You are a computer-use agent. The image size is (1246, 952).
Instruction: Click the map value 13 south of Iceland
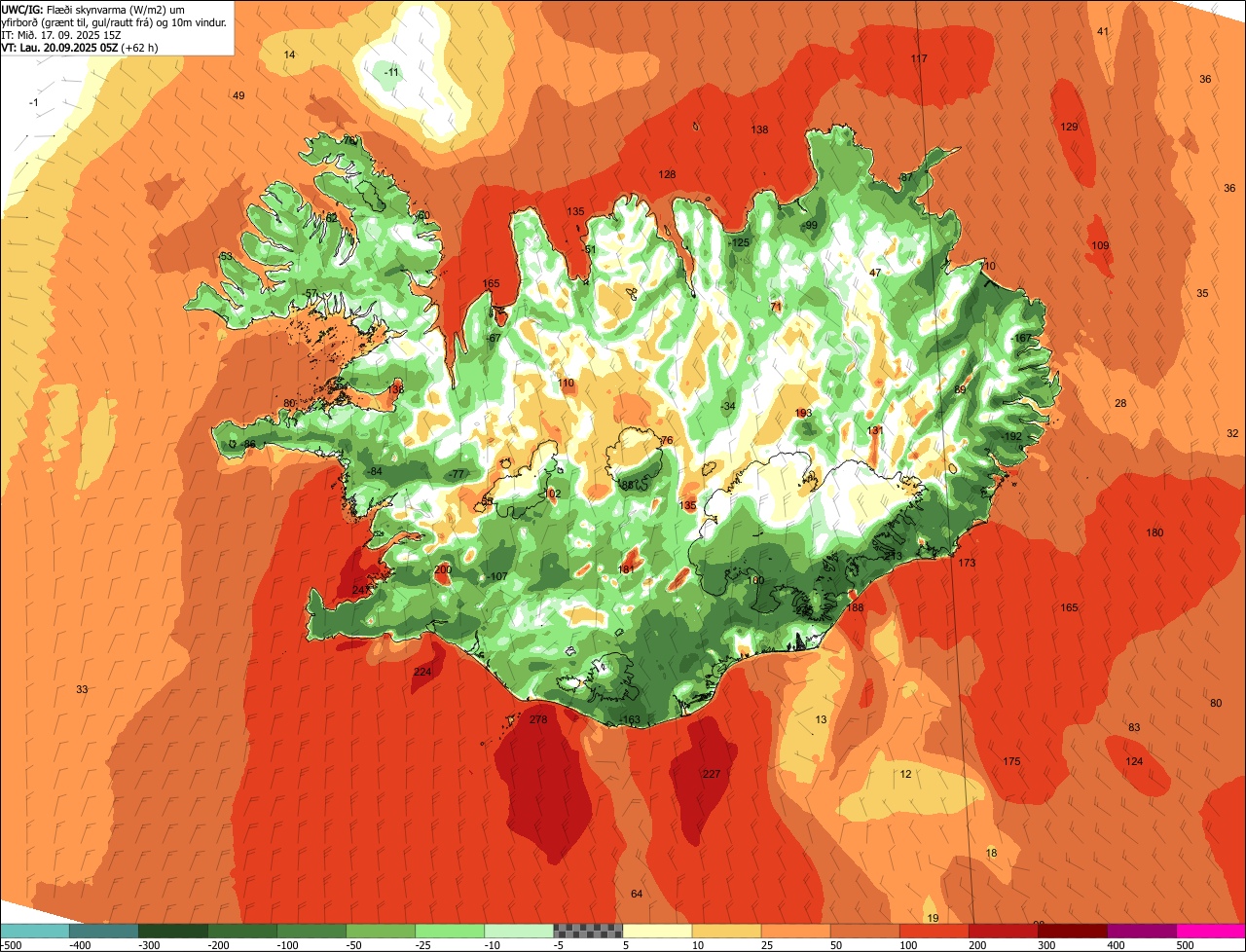point(821,719)
